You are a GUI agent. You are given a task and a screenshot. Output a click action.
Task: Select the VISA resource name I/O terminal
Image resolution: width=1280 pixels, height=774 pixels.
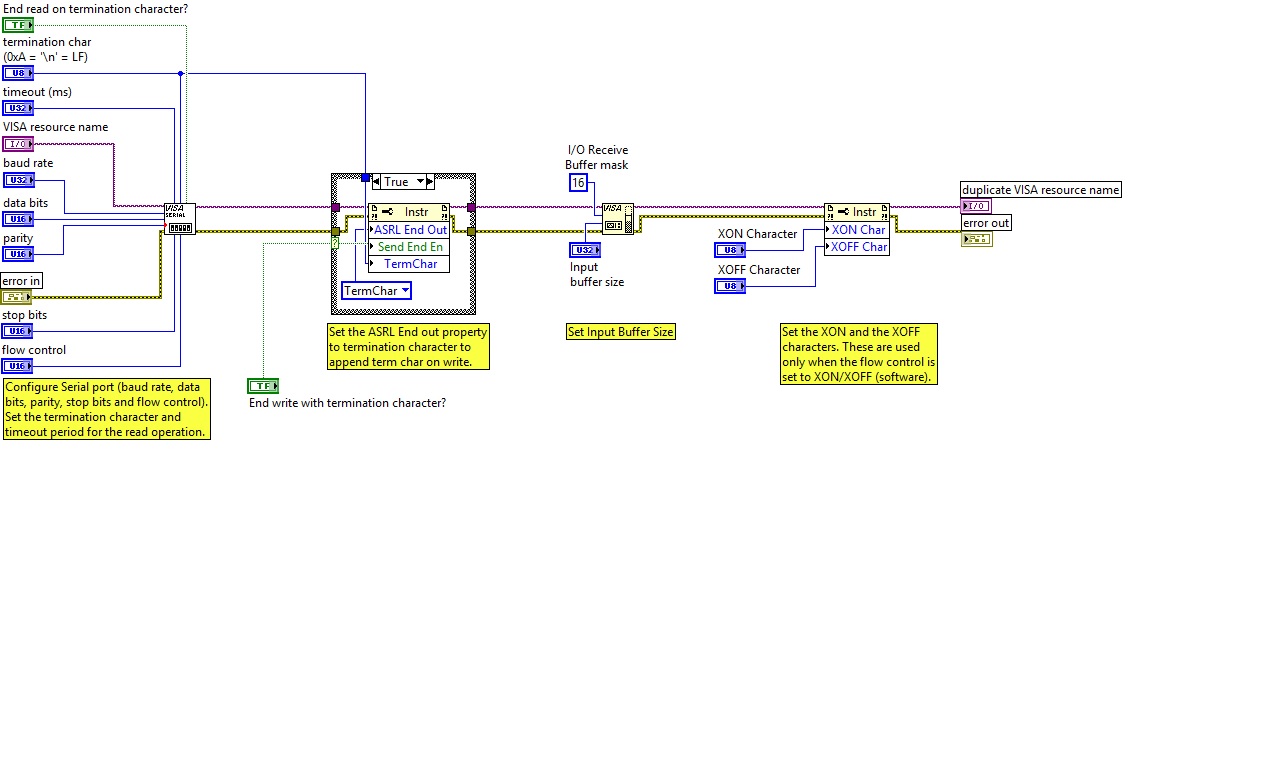[x=18, y=144]
